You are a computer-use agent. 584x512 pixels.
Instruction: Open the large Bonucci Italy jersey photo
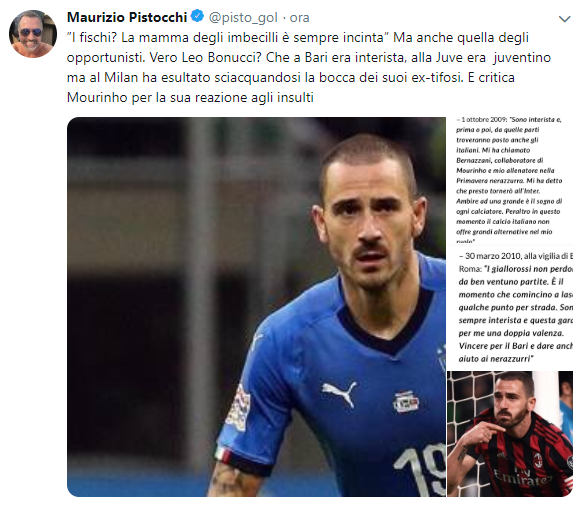pyautogui.click(x=256, y=307)
